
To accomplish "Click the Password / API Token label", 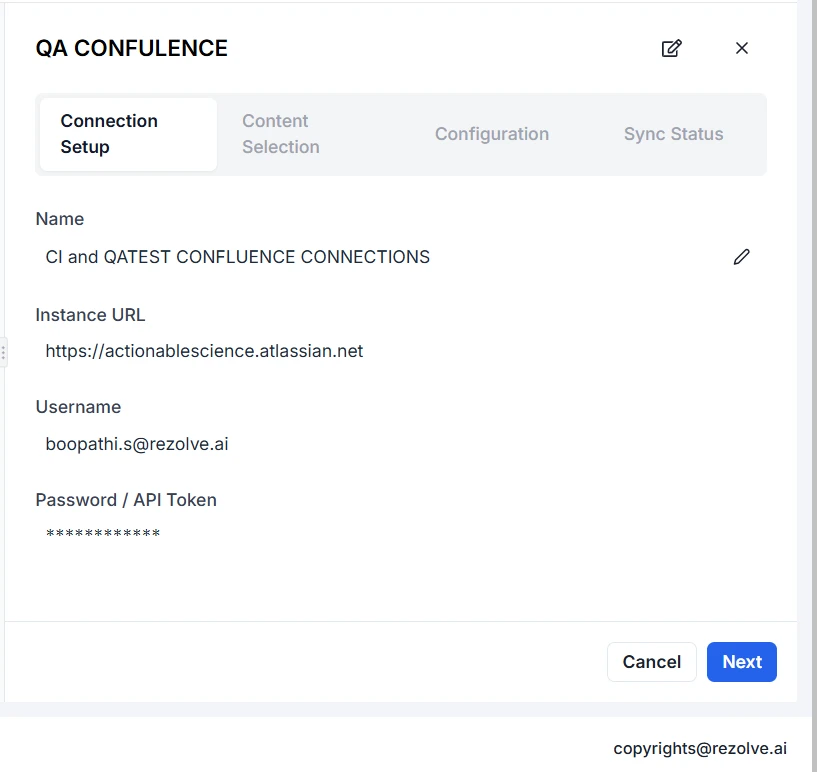I will pyautogui.click(x=126, y=500).
